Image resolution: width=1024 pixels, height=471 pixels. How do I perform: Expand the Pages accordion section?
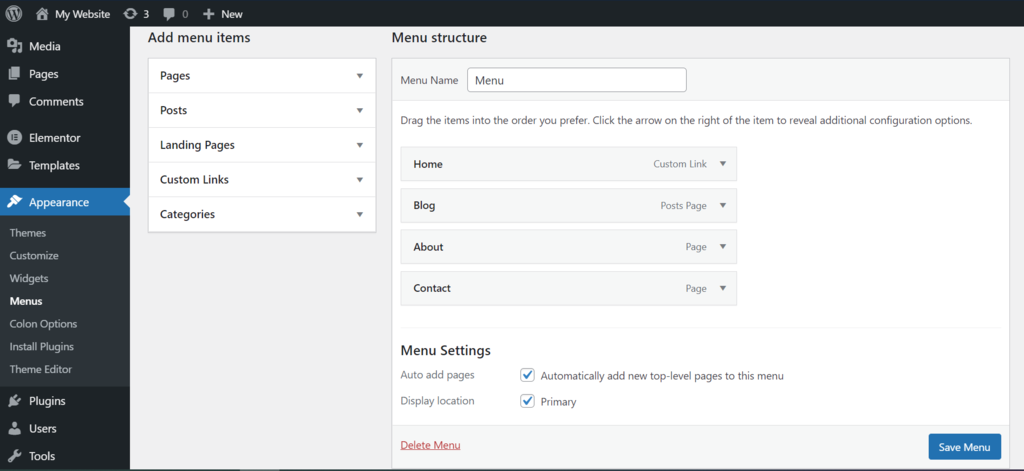[x=359, y=76]
